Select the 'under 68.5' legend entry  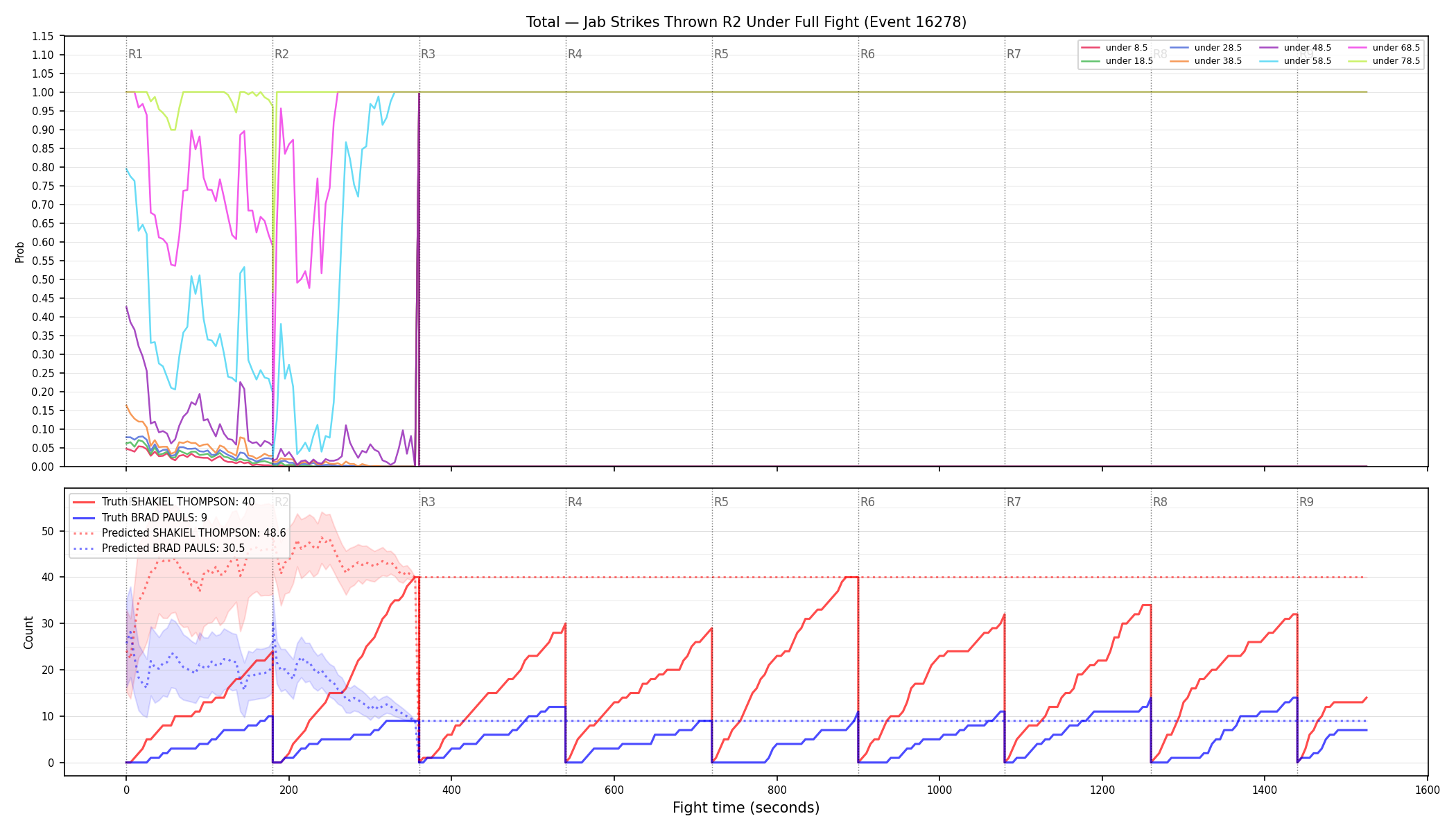pos(1385,48)
